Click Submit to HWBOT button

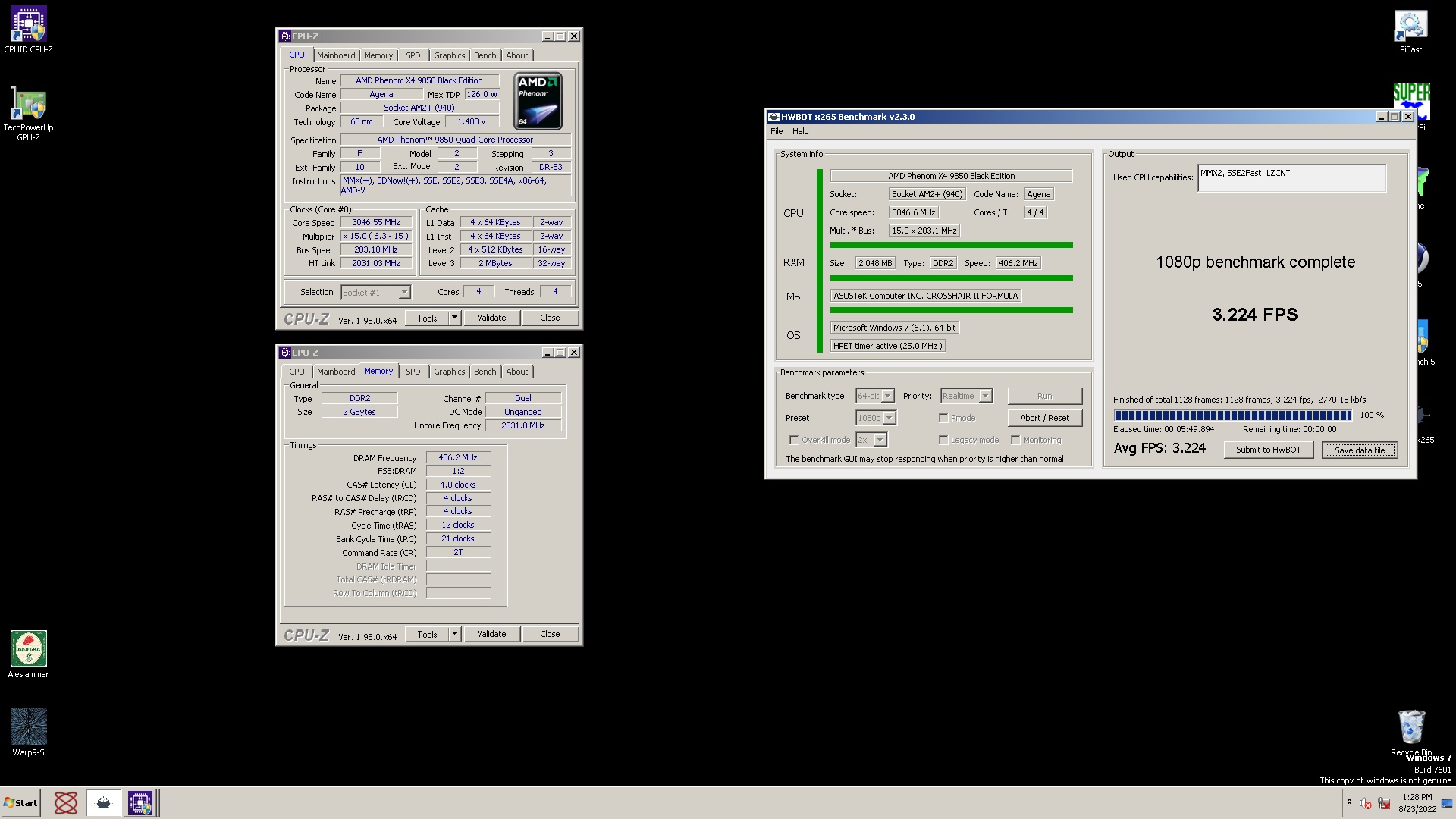[x=1268, y=450]
